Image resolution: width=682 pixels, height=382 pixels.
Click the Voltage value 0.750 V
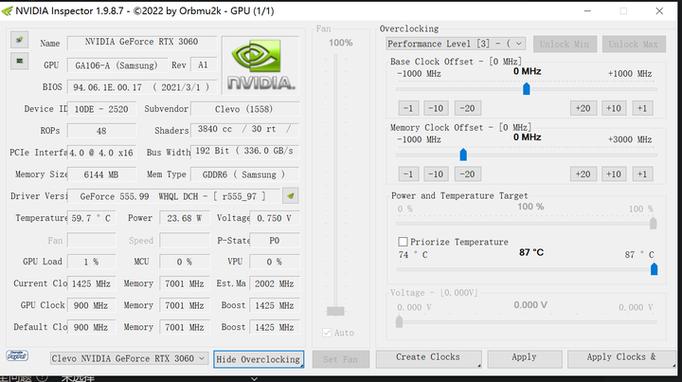pos(274,218)
